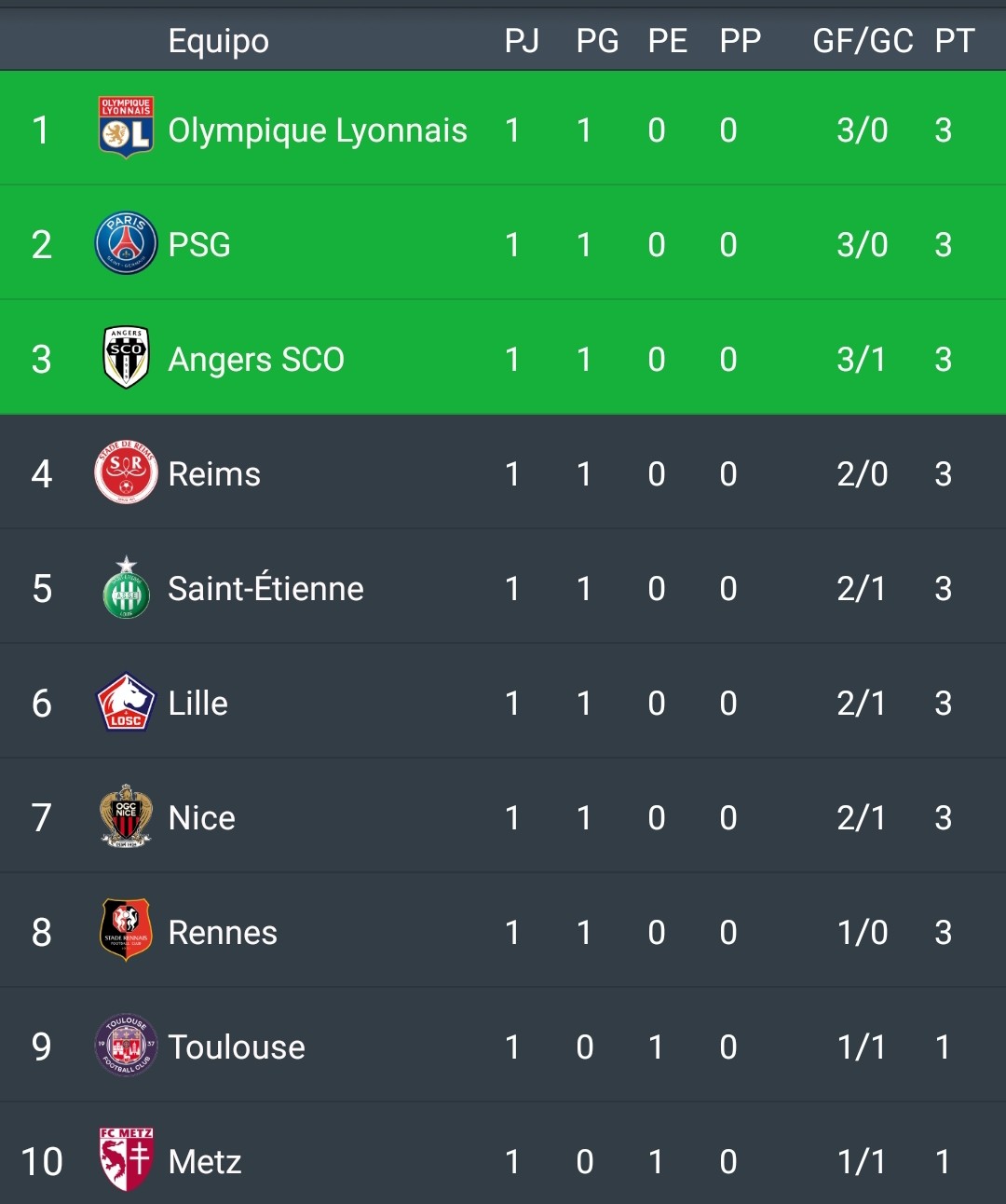1006x1204 pixels.
Task: Open the Reims club badge
Action: (x=126, y=472)
